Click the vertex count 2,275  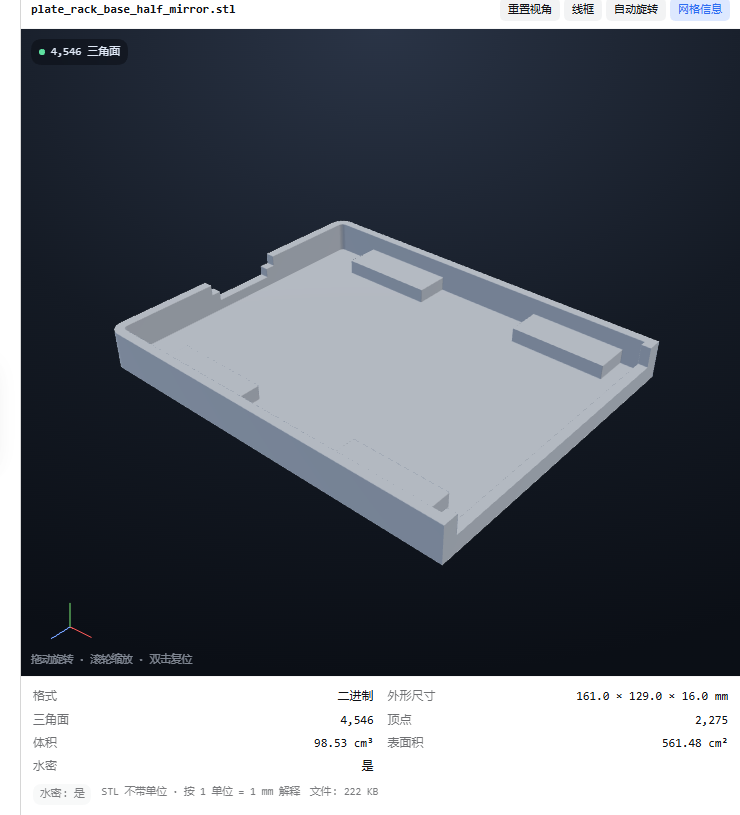coord(711,720)
